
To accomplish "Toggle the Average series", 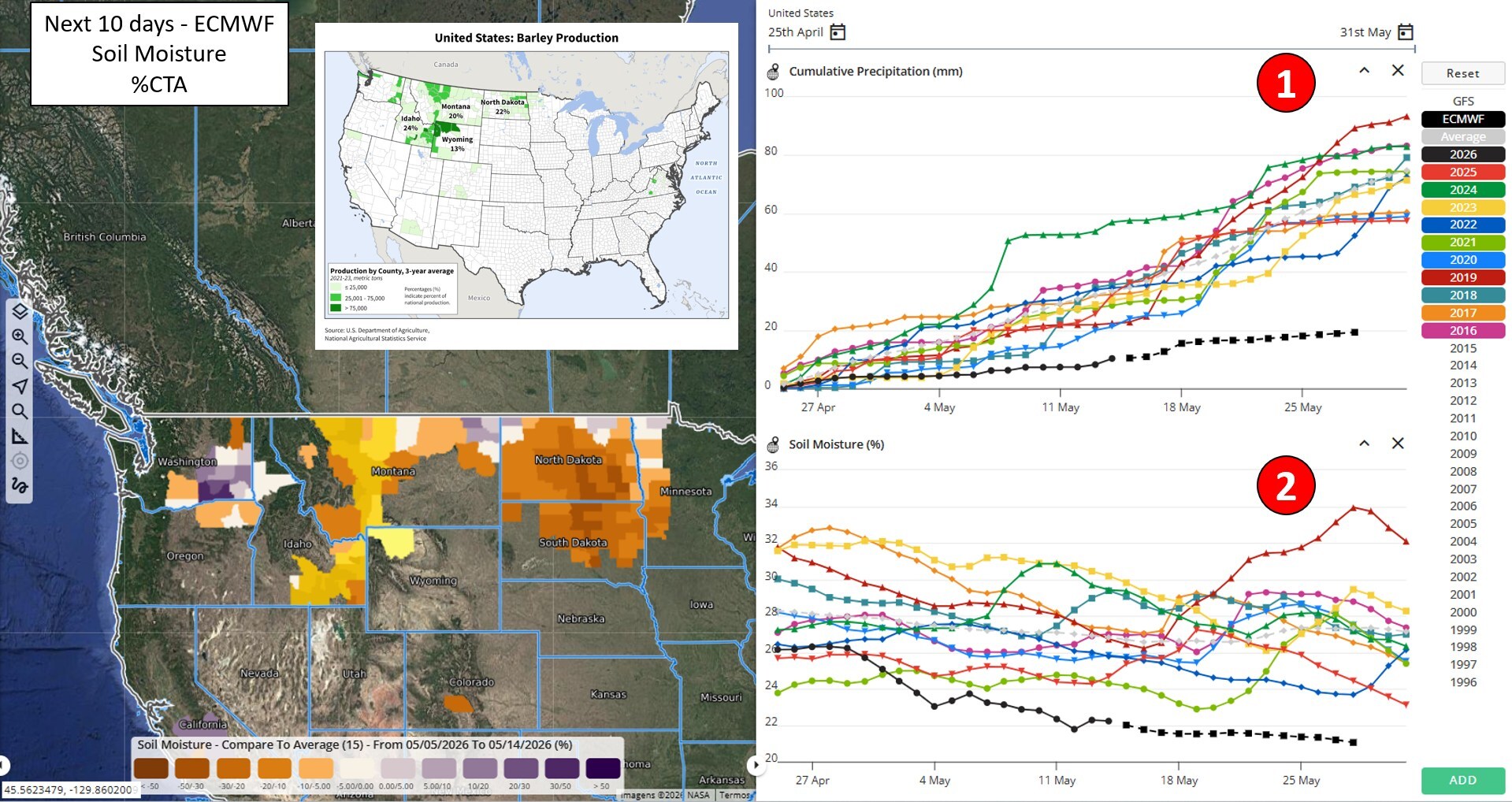I will point(1463,136).
